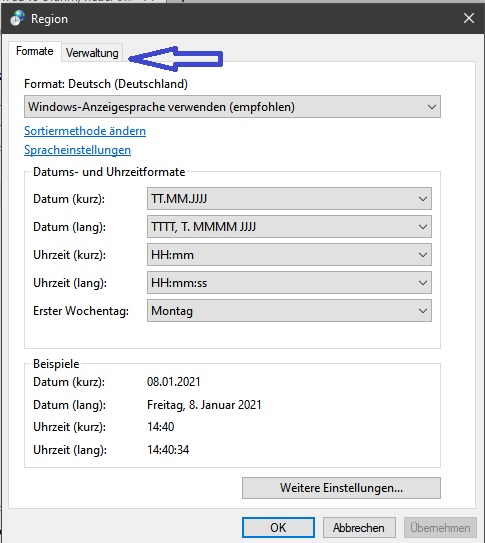Open the Uhrzeit (lang) HH:mm:ss dropdown
Screen dimensions: 485x543
289,283
